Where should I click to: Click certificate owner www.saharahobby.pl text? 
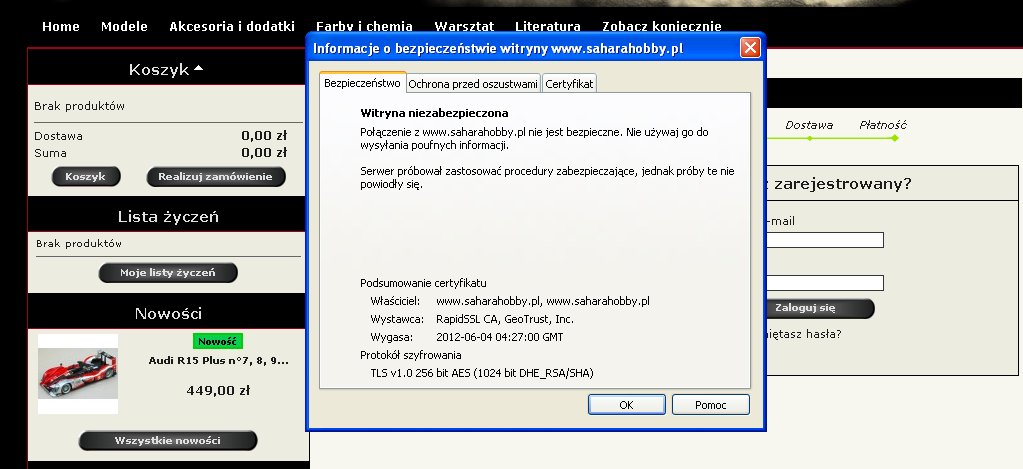pos(542,301)
